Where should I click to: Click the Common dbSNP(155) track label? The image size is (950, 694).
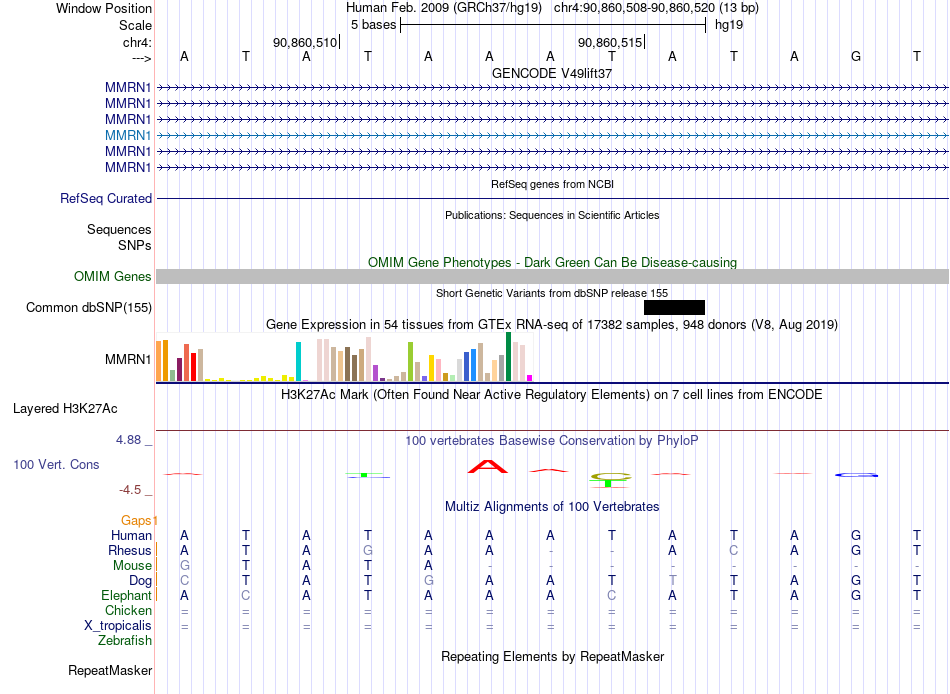tap(88, 307)
